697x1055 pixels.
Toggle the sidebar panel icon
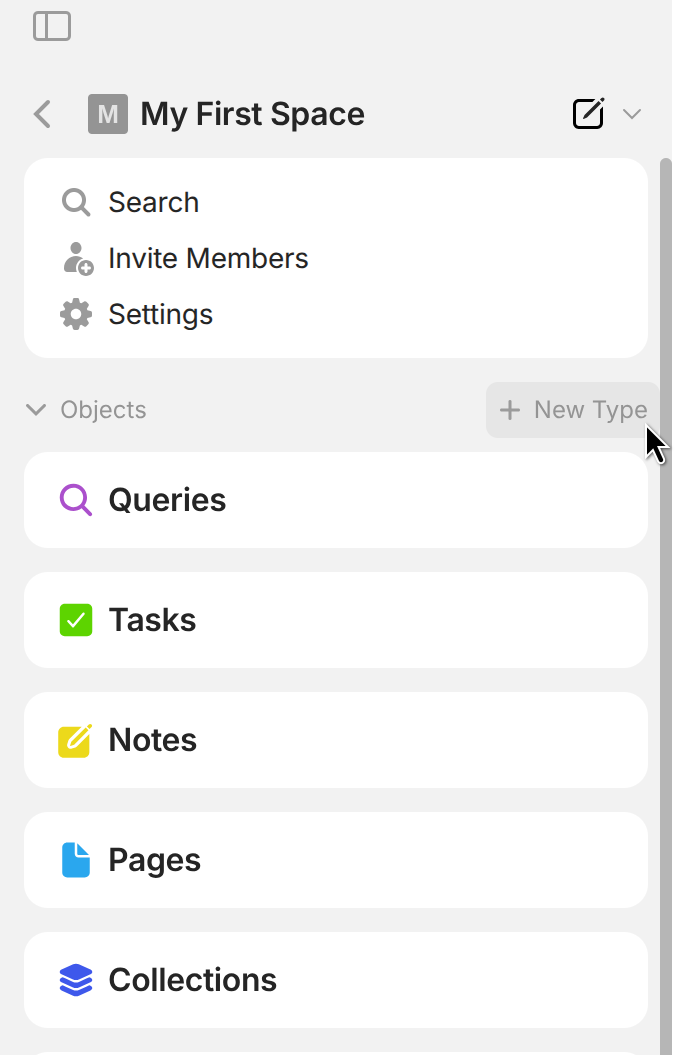52,26
